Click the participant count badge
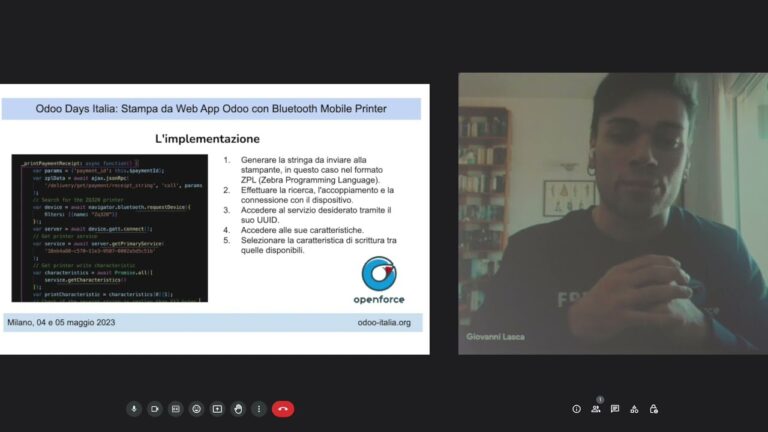 pyautogui.click(x=600, y=400)
